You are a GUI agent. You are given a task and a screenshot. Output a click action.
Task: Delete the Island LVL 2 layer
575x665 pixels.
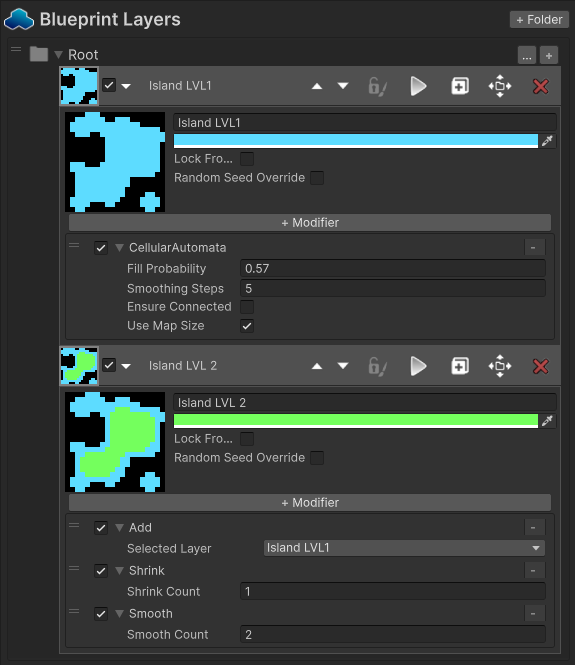pos(540,366)
